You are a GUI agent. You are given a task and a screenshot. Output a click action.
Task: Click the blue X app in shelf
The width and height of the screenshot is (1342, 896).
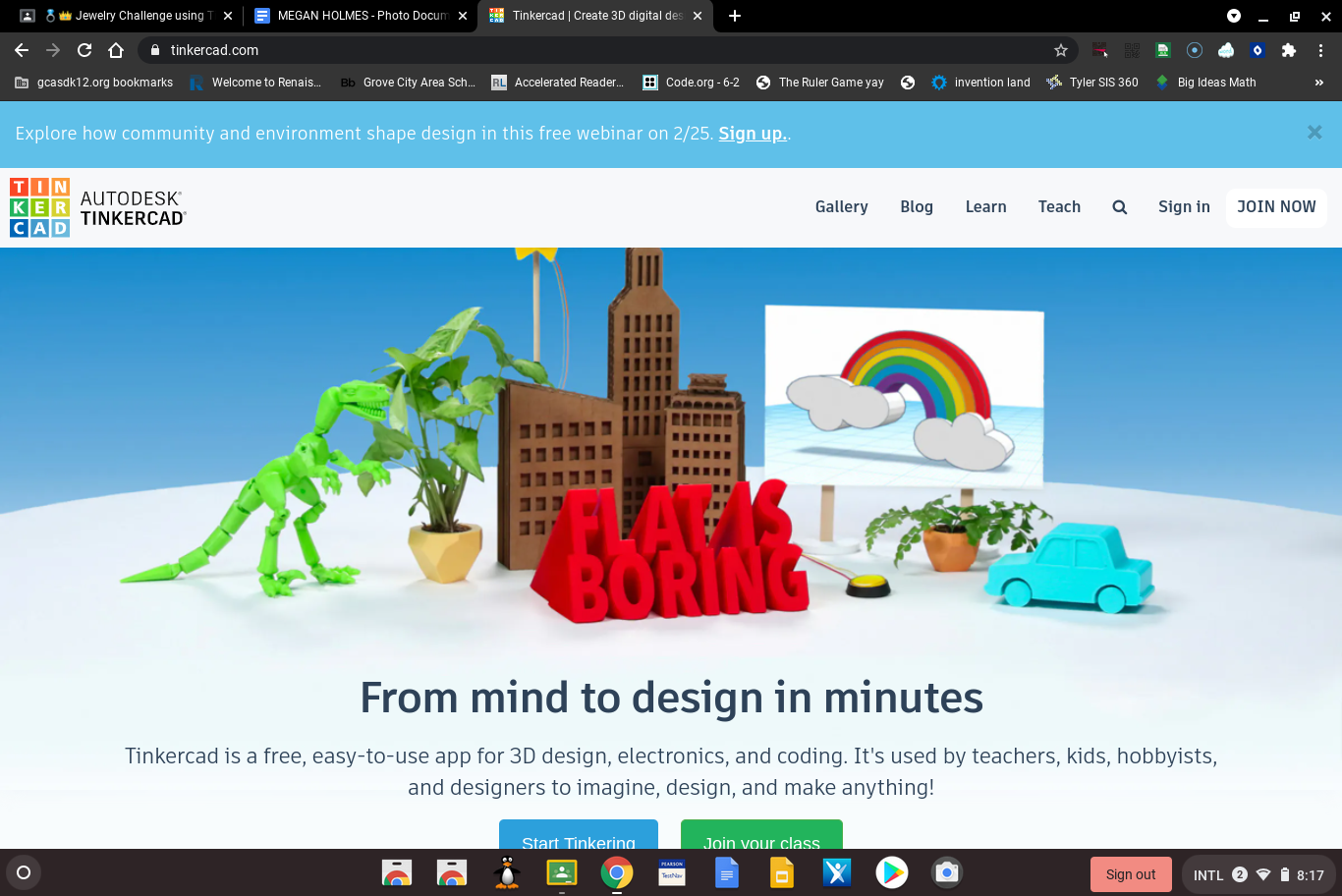coord(837,872)
